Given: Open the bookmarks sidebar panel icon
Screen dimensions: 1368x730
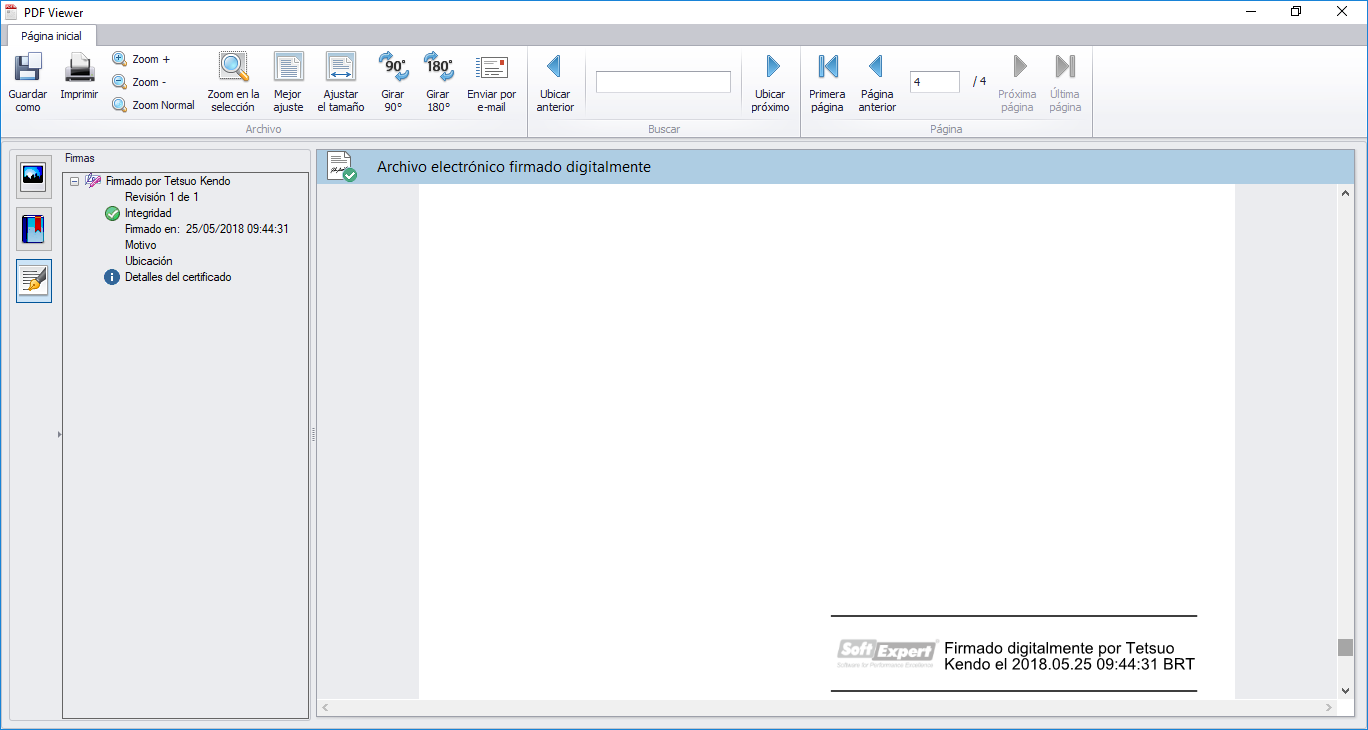Looking at the screenshot, I should (34, 229).
